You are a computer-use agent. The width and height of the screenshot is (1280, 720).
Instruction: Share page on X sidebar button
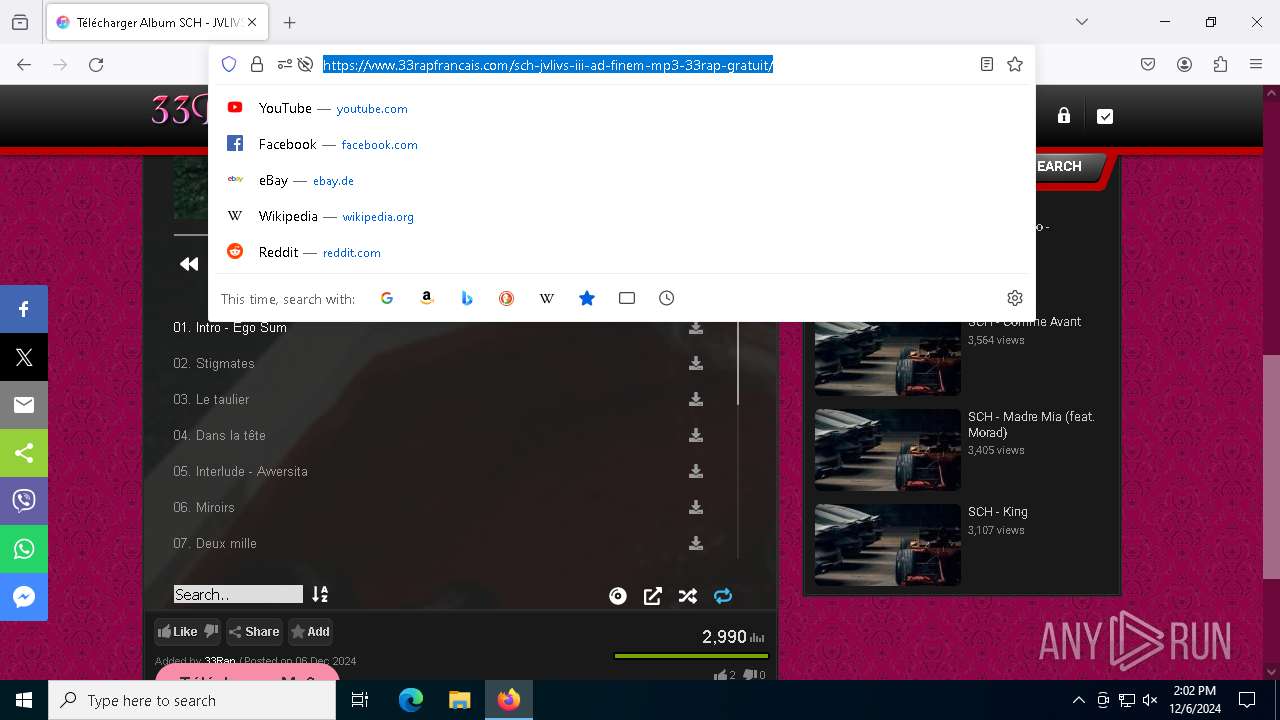[24, 357]
